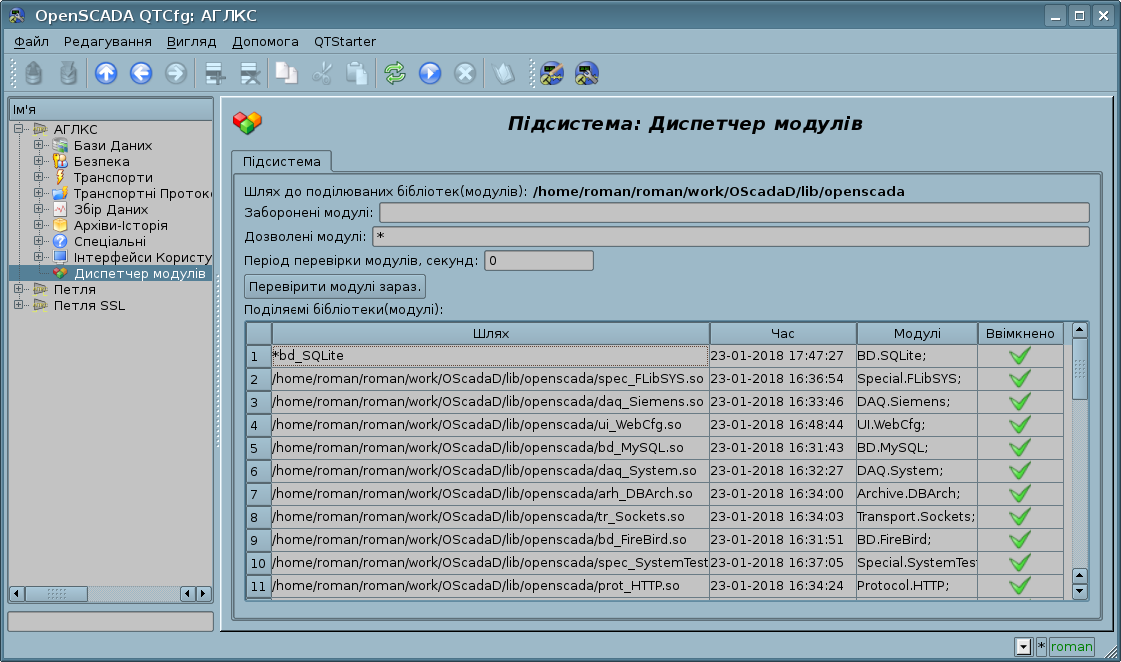Refresh the page with the green arrows icon

click(x=395, y=73)
